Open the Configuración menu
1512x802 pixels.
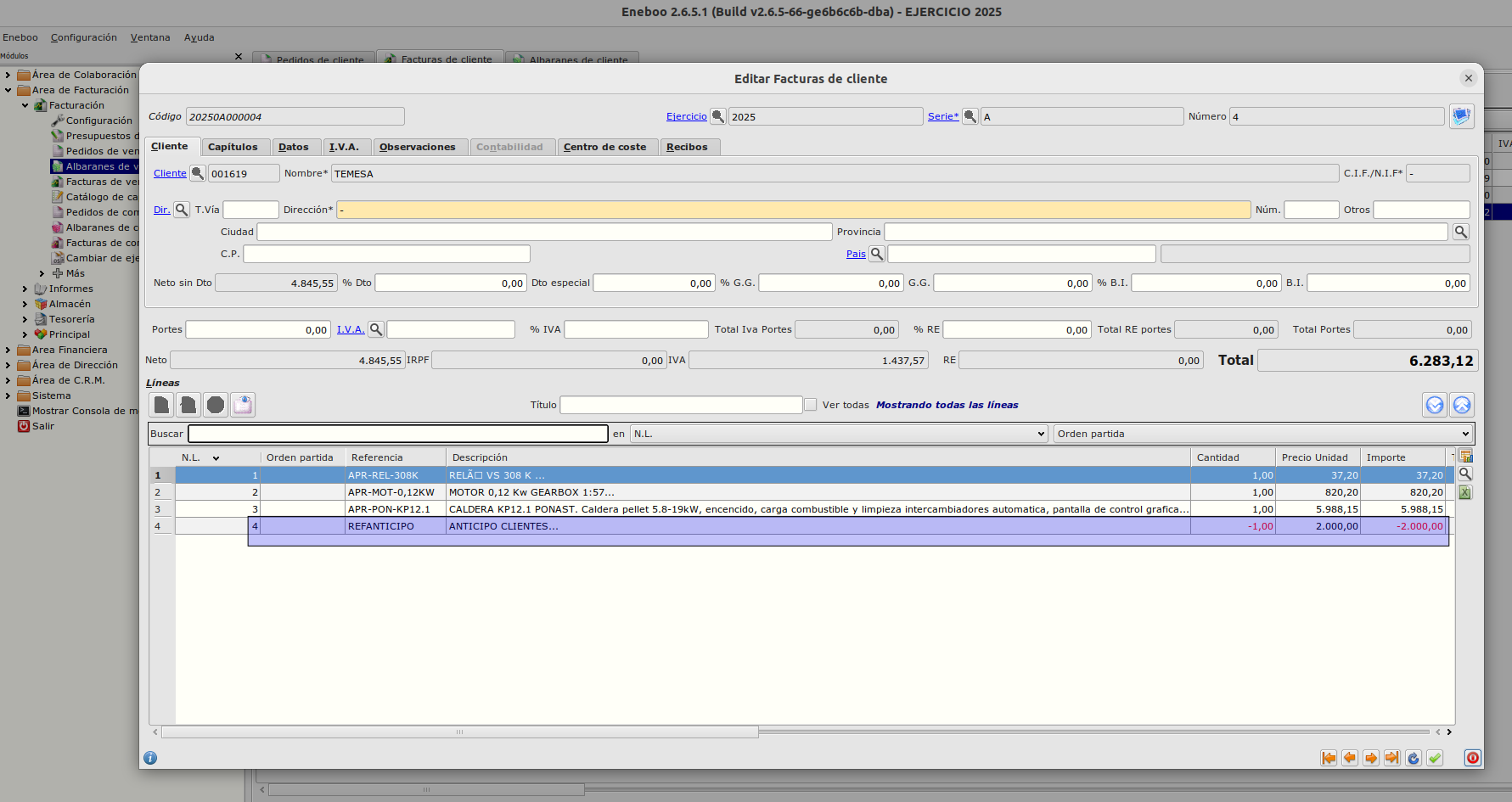click(84, 37)
